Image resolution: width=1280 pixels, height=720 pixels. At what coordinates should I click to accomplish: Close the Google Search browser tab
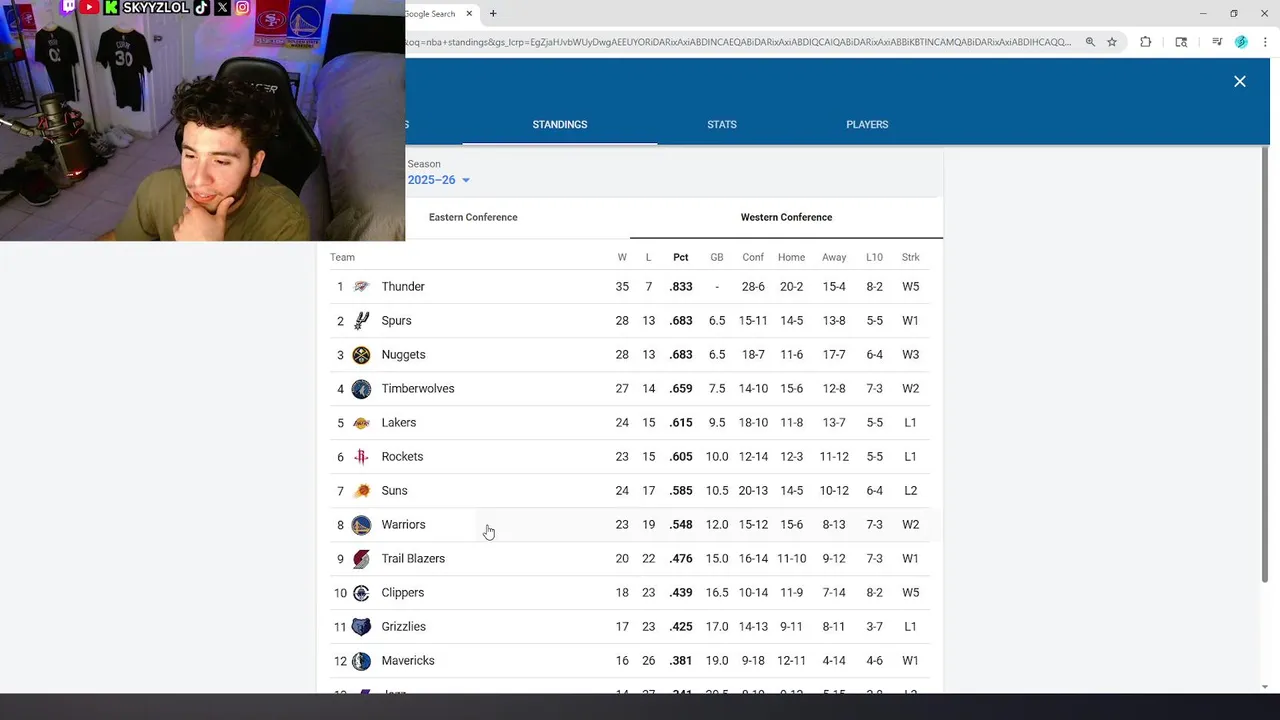click(x=469, y=14)
